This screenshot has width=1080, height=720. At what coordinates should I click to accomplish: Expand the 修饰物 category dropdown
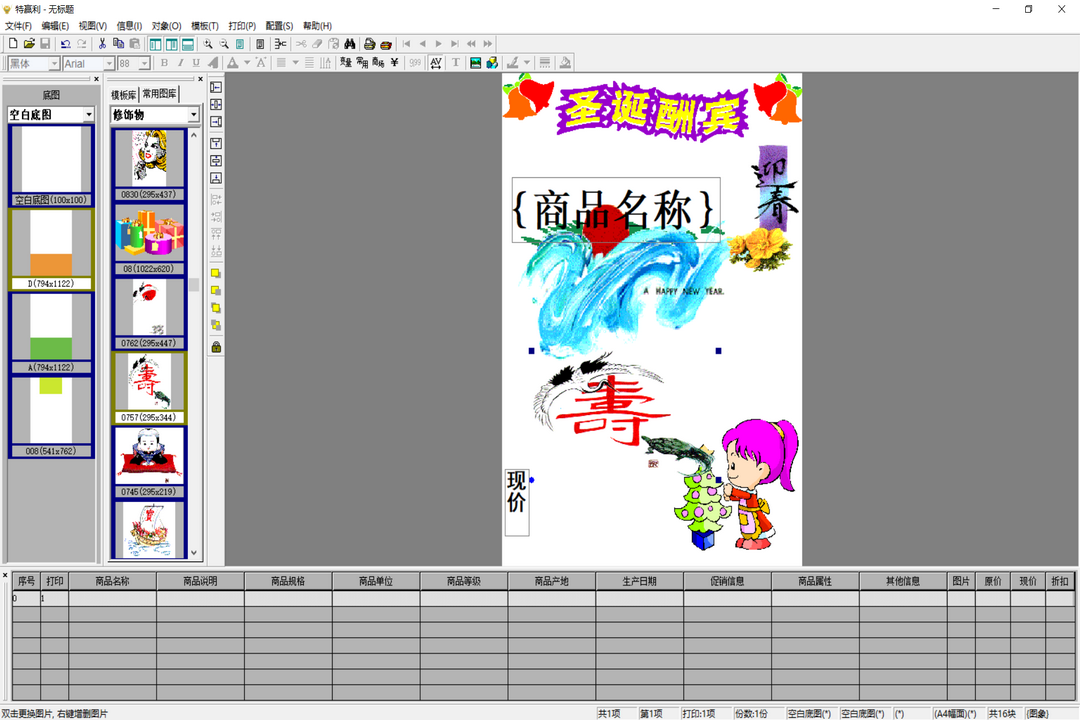[x=193, y=115]
